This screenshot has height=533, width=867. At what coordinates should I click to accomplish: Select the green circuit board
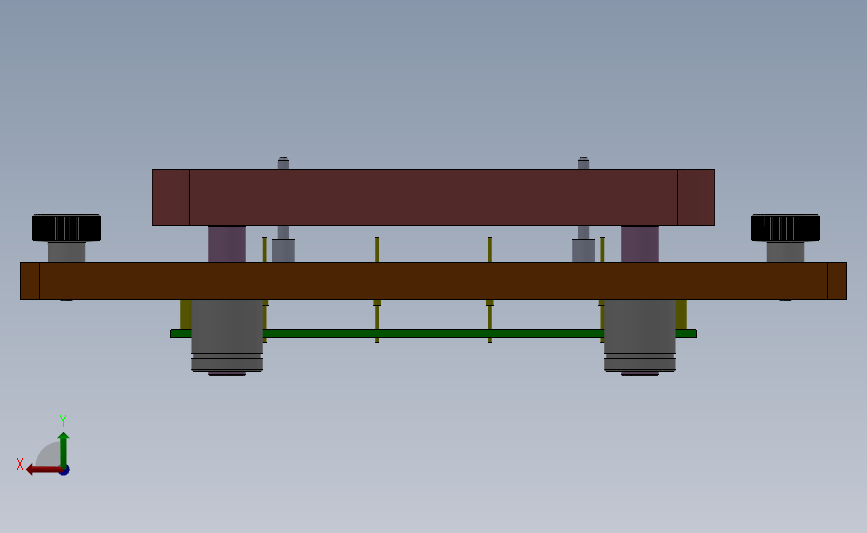click(x=433, y=333)
